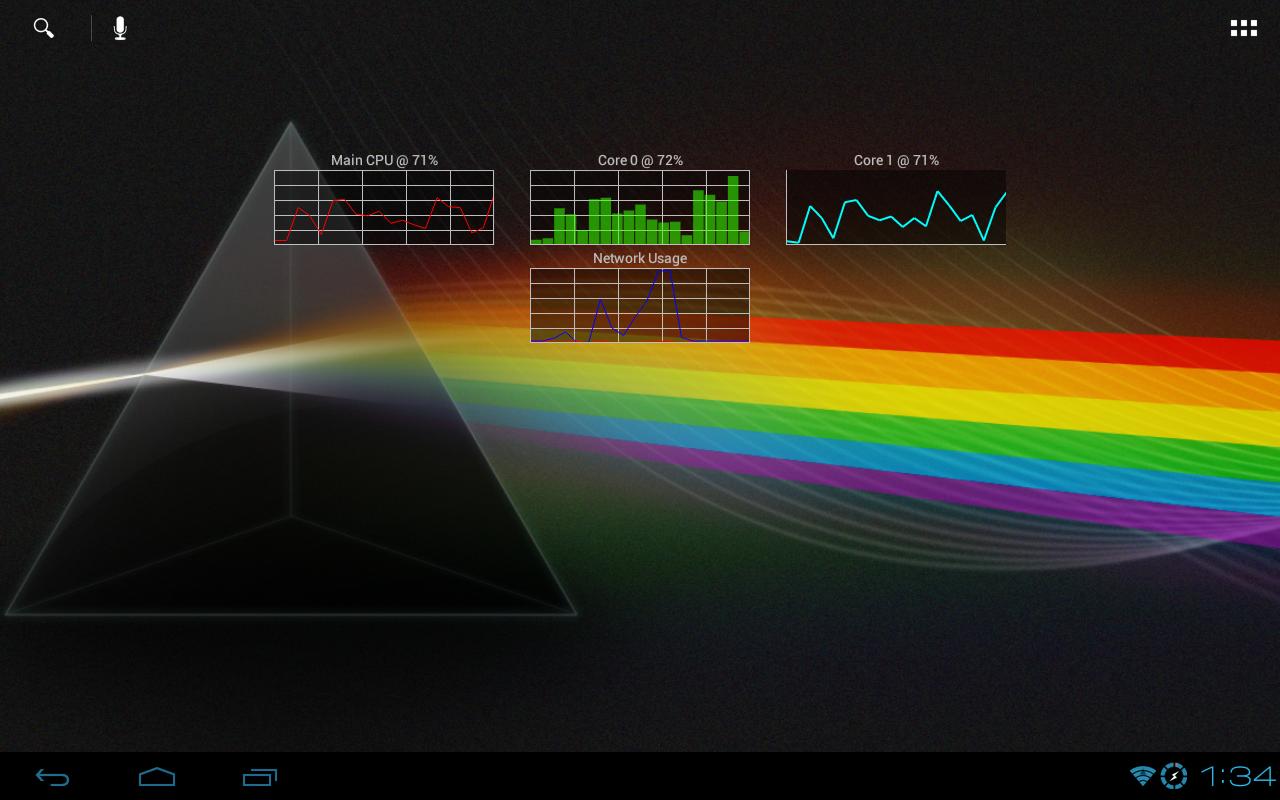Tap the Home navigation button
Screen dimensions: 1280x800
coord(157,776)
